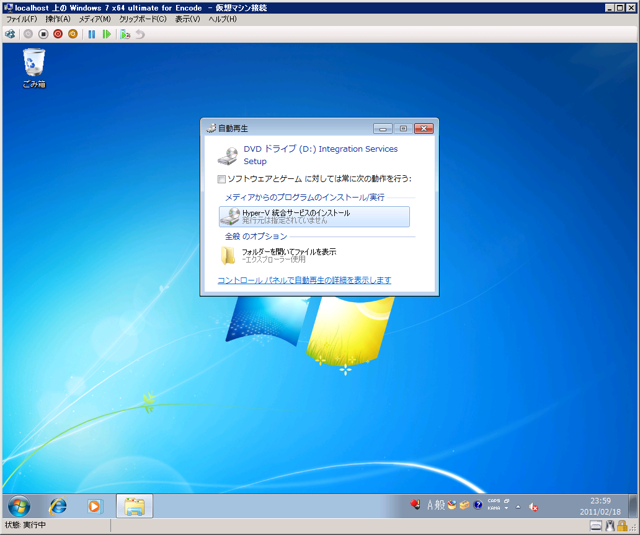Click the IME red ball language icon
The width and height of the screenshot is (640, 535).
(x=416, y=505)
